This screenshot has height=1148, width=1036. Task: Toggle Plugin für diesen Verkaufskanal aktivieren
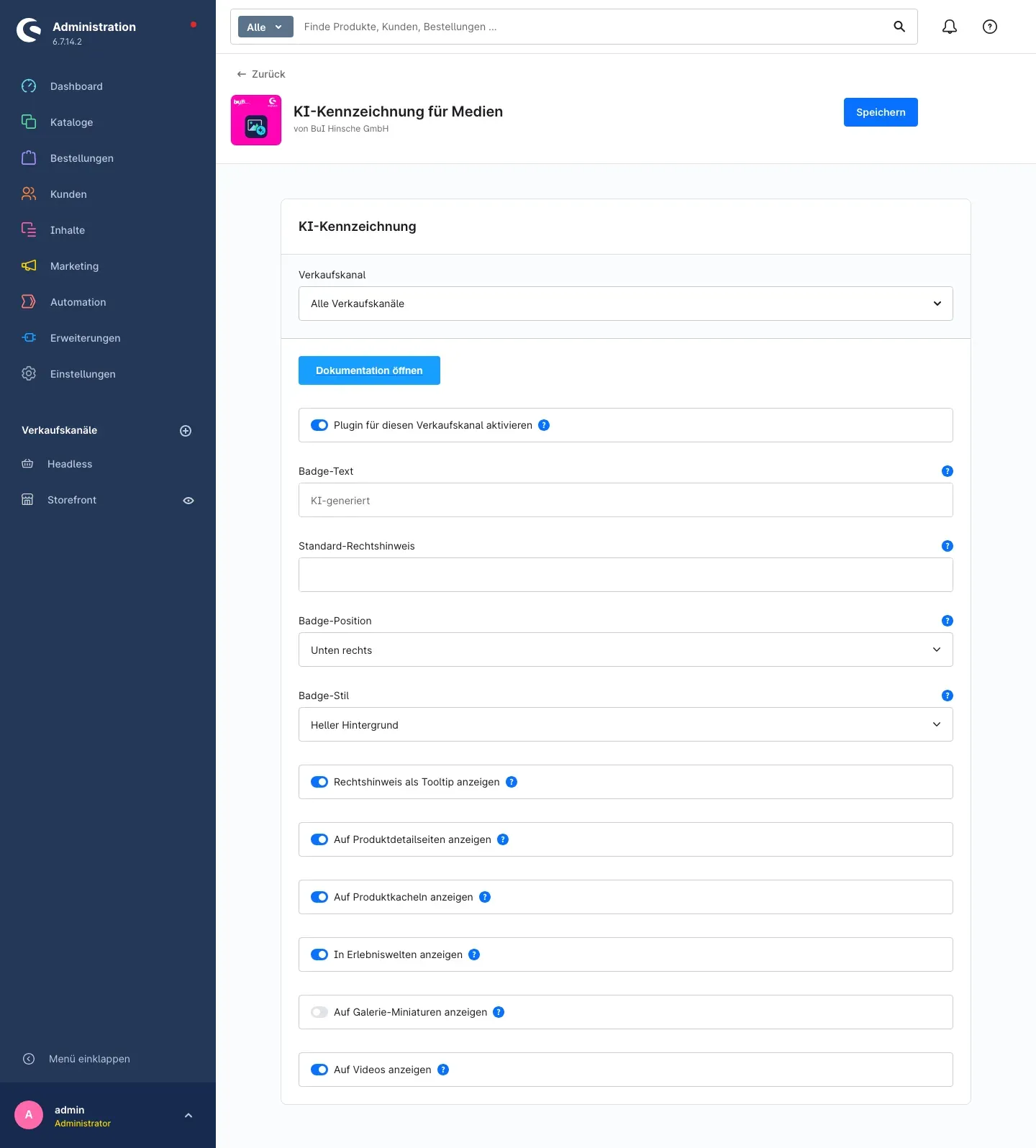tap(319, 425)
